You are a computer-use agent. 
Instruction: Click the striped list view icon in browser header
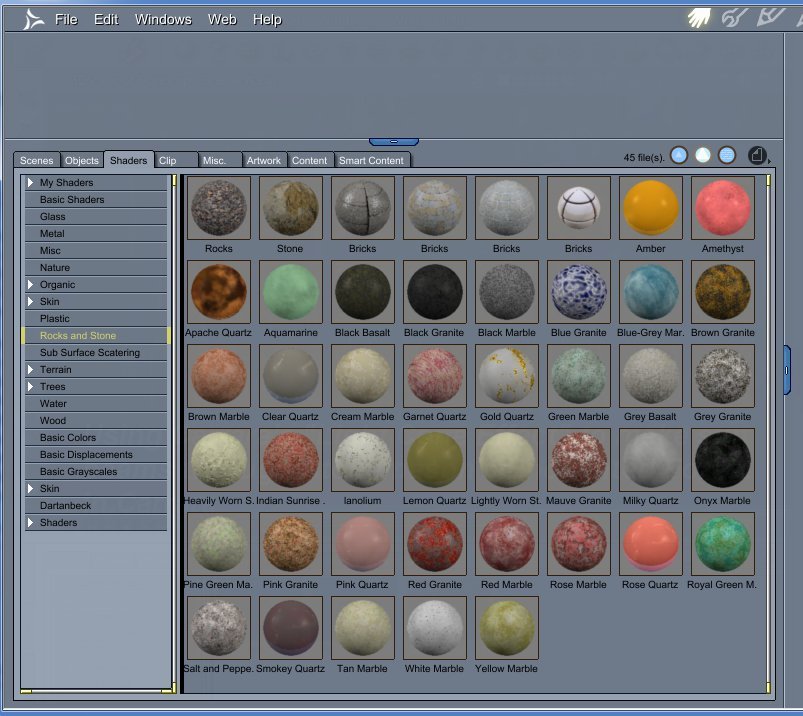tap(727, 155)
